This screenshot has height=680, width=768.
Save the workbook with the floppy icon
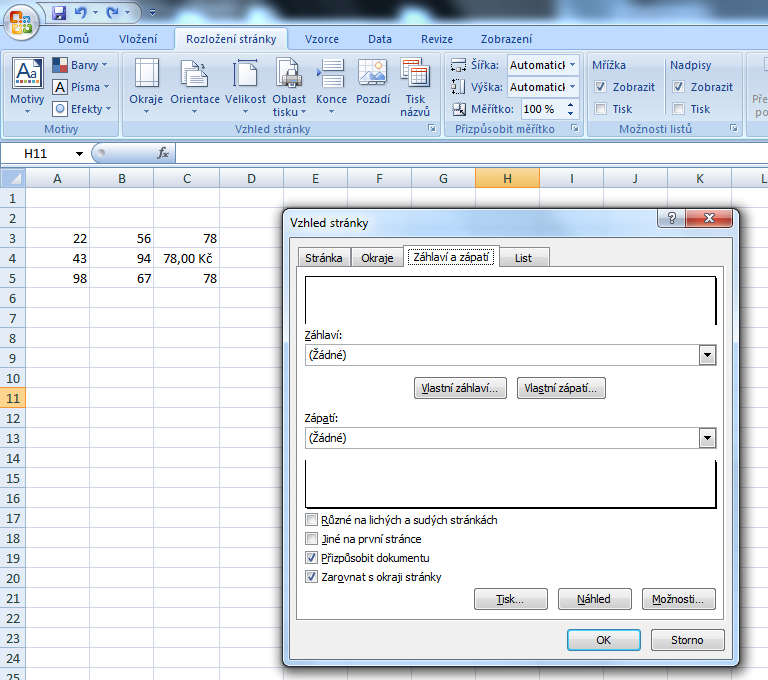tap(59, 13)
